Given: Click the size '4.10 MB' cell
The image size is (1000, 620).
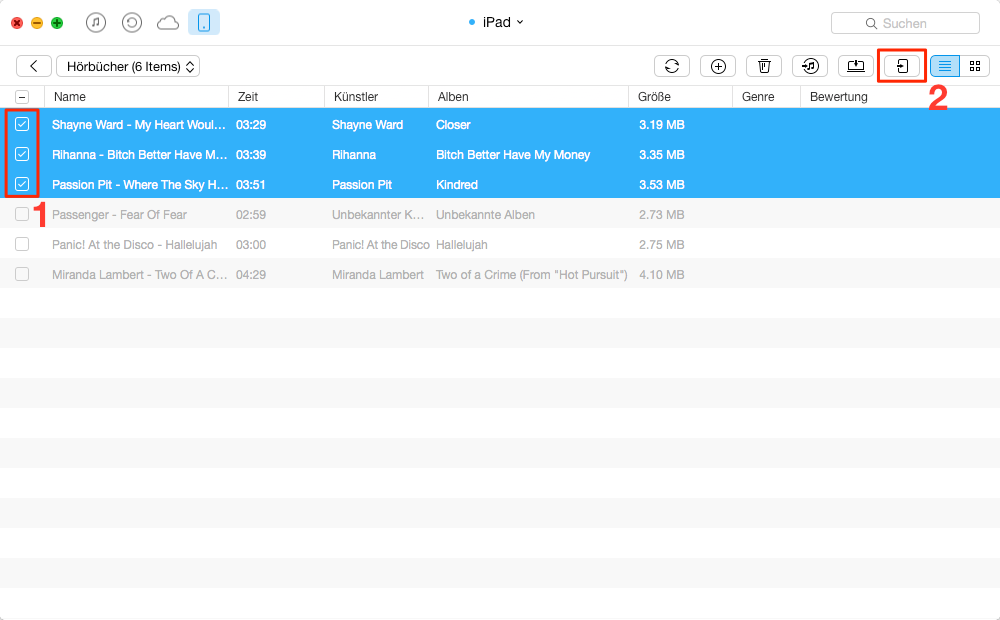Looking at the screenshot, I should pyautogui.click(x=662, y=275).
